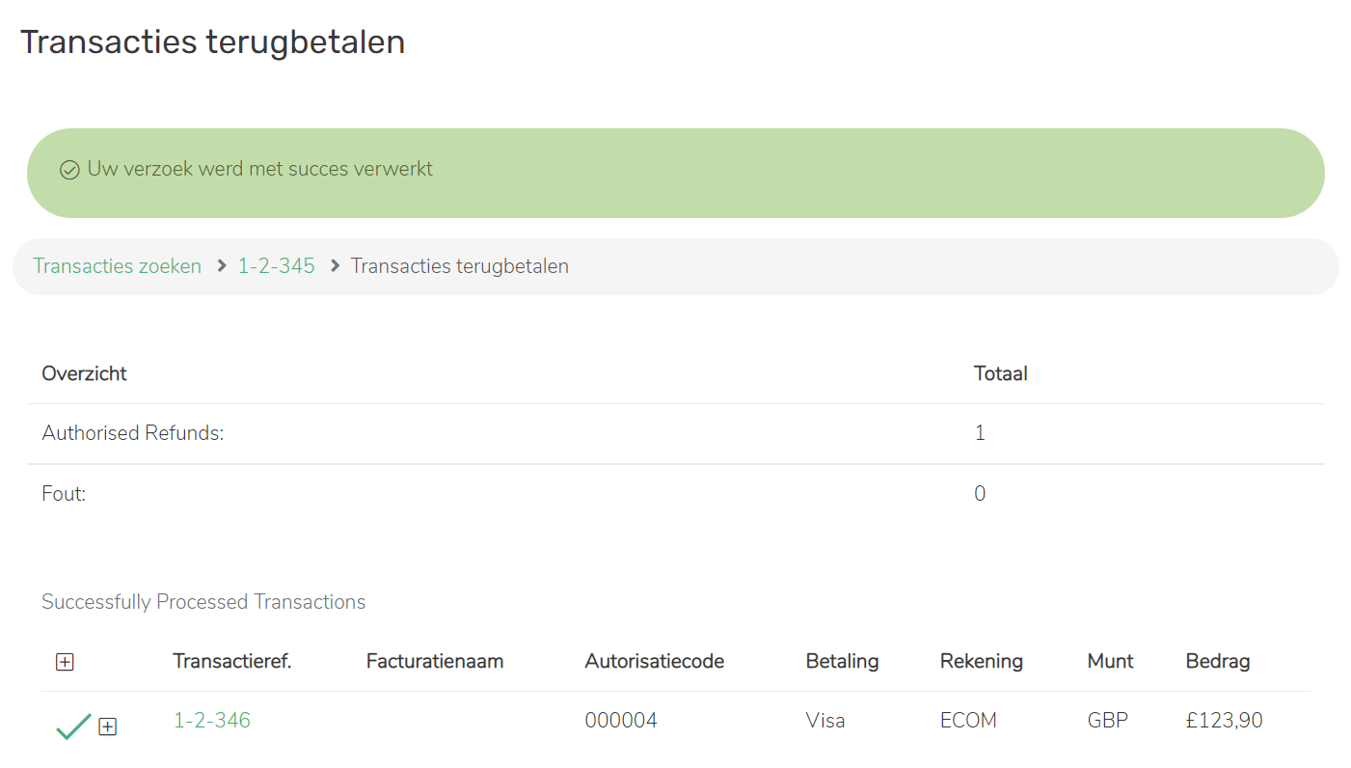Go to Transacties zoeken breadcrumb
Screen dimensions: 1351x768
(117, 266)
